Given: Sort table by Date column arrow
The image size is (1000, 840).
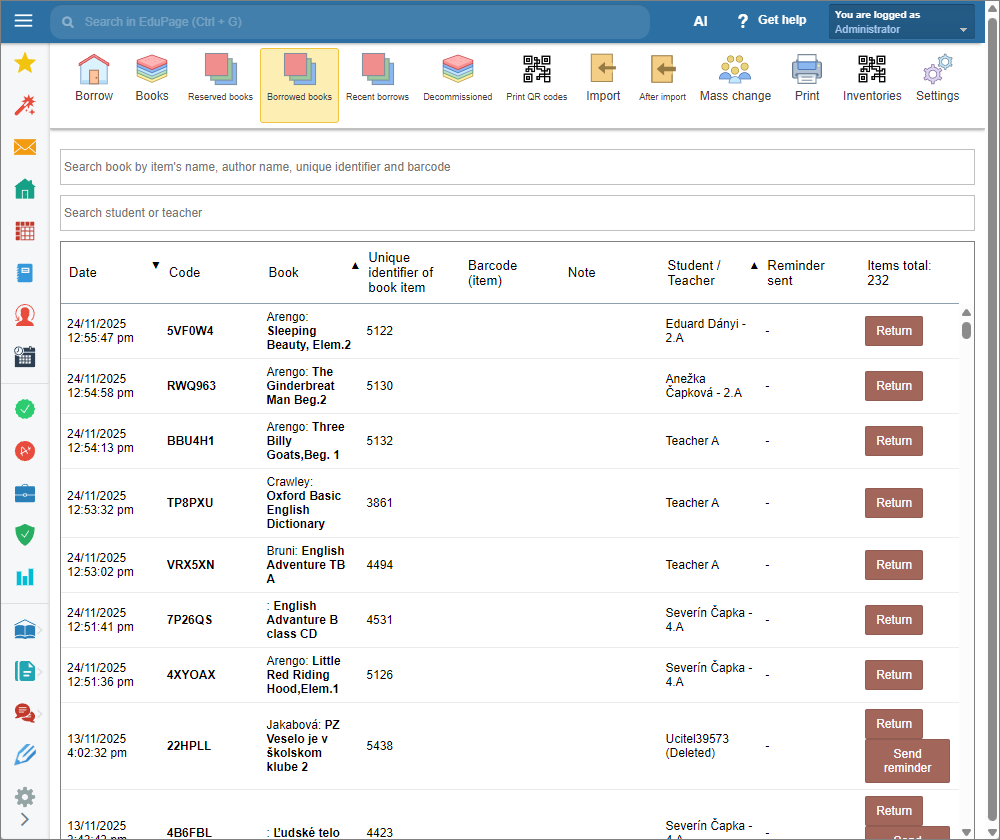Looking at the screenshot, I should 155,265.
